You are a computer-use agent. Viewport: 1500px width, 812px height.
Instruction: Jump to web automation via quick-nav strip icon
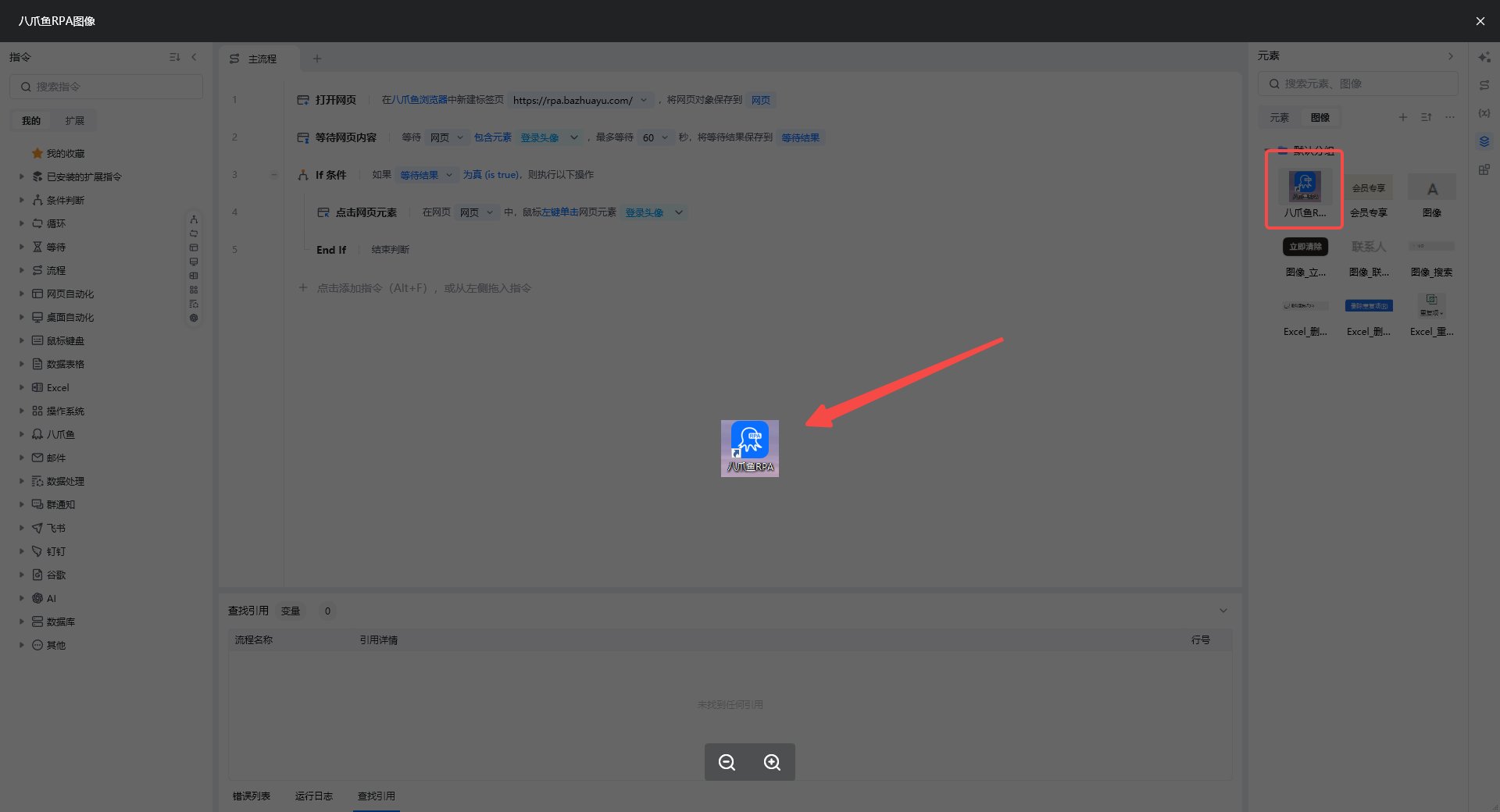194,248
